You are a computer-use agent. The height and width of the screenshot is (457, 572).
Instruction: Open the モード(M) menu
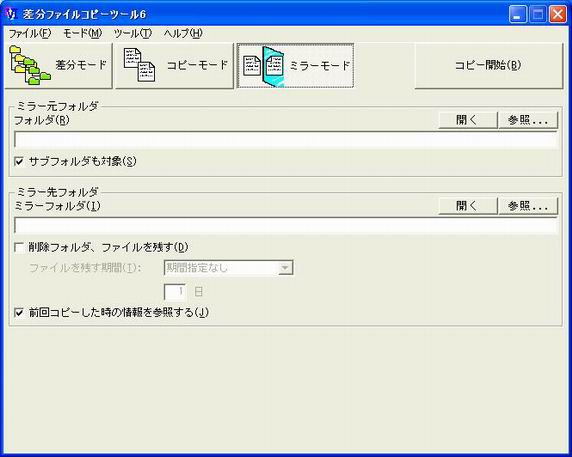point(83,34)
